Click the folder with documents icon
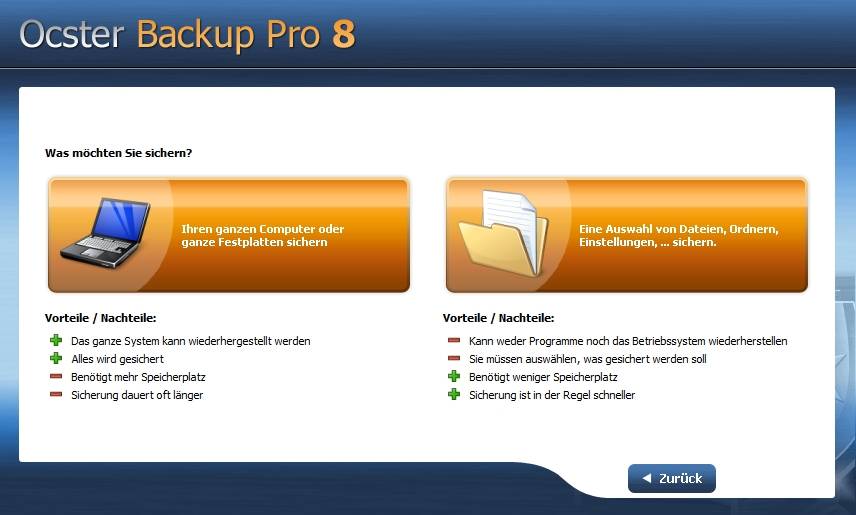Image resolution: width=856 pixels, height=515 pixels. (503, 233)
